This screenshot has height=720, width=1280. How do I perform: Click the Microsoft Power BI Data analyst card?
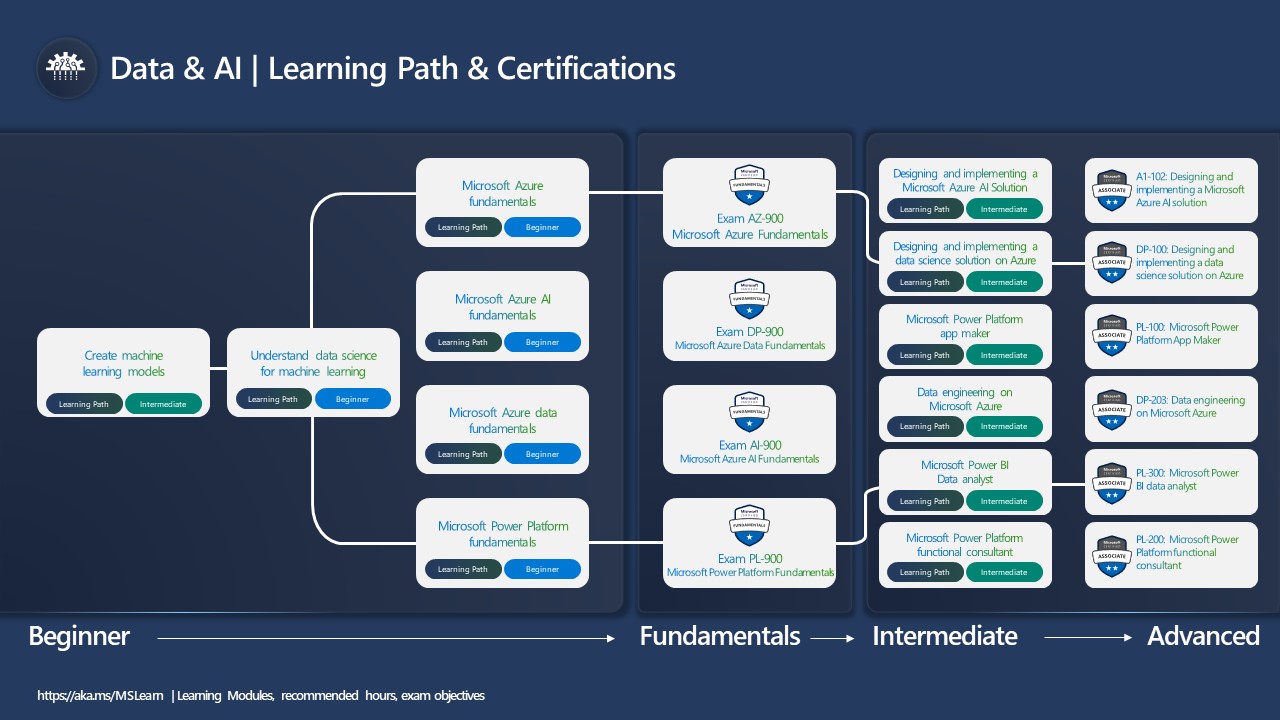[x=964, y=472]
